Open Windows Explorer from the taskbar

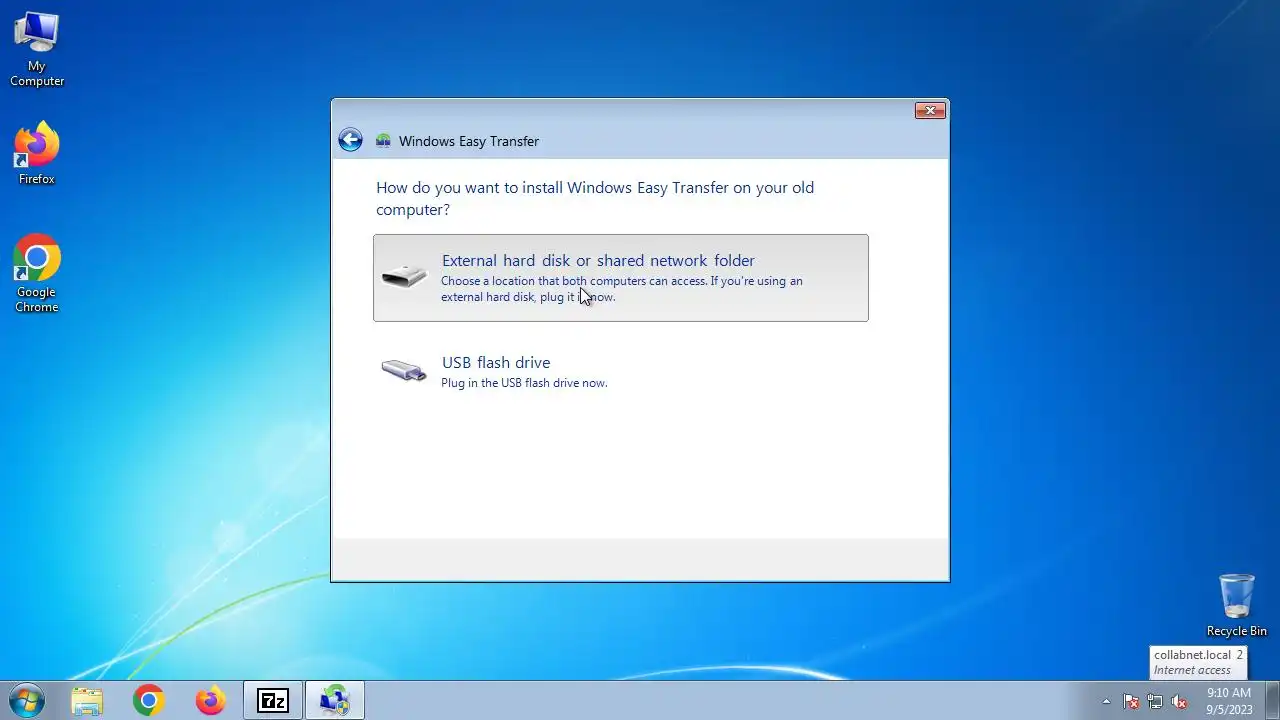click(x=87, y=701)
